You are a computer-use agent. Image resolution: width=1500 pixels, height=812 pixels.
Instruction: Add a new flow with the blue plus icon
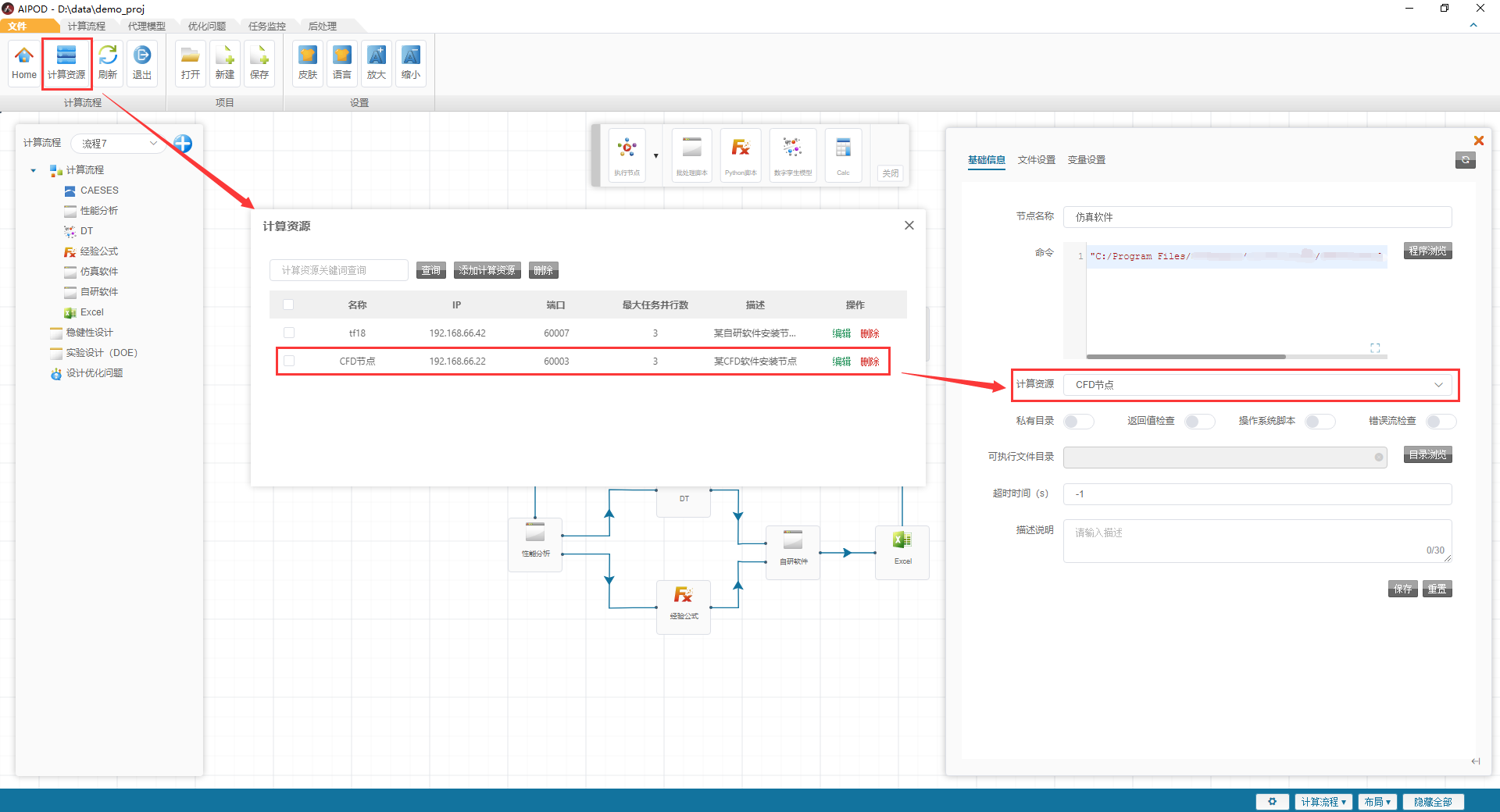tap(183, 144)
